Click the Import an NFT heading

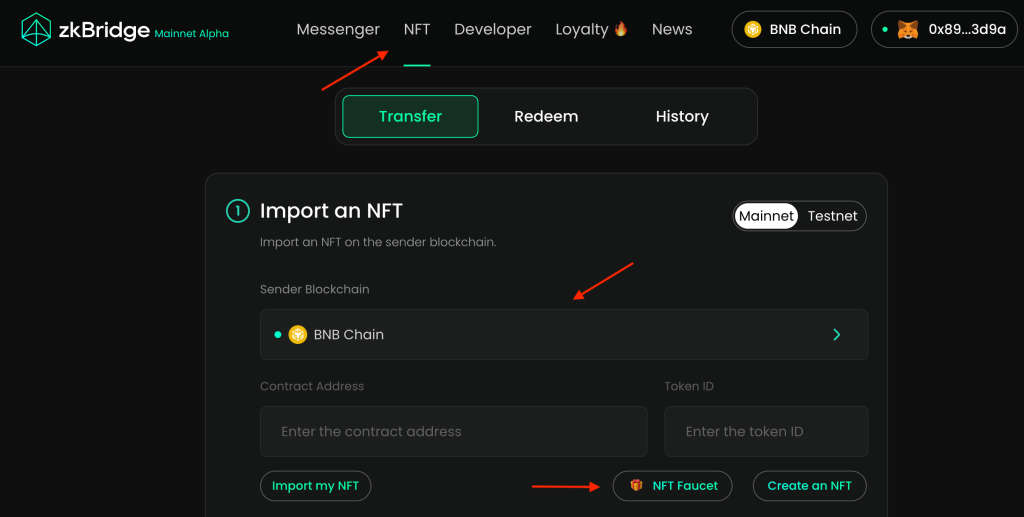(x=331, y=211)
